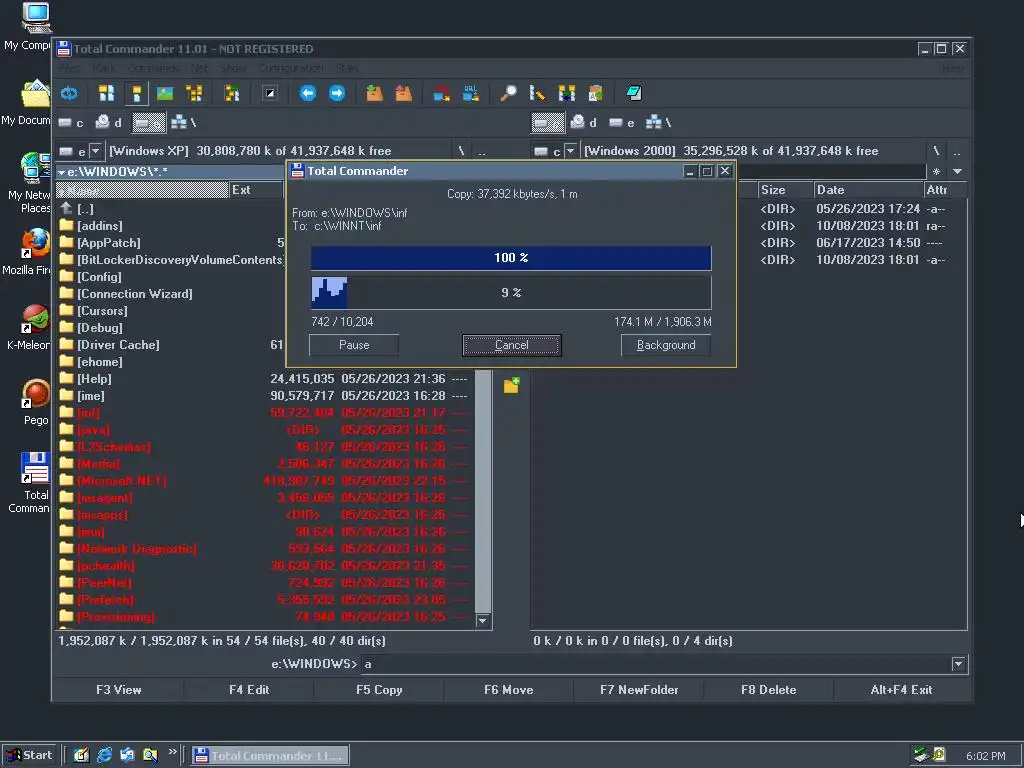1024x768 pixels.
Task: Select drive d in right drive bar
Action: (x=583, y=122)
